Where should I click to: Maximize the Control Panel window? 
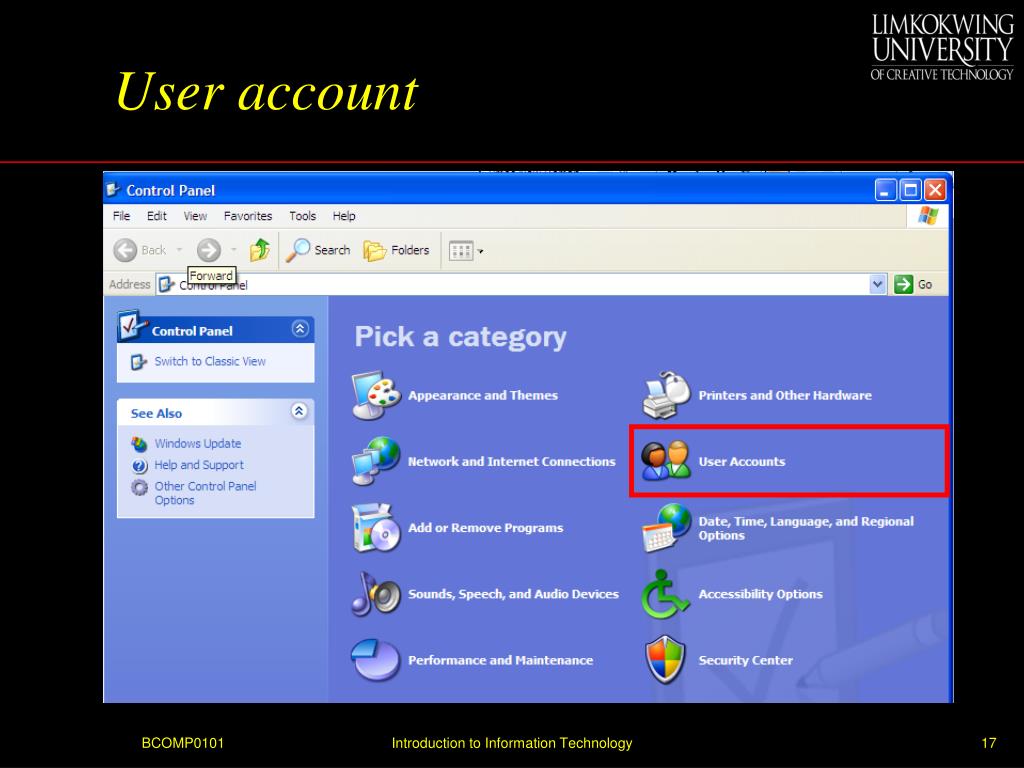(910, 190)
